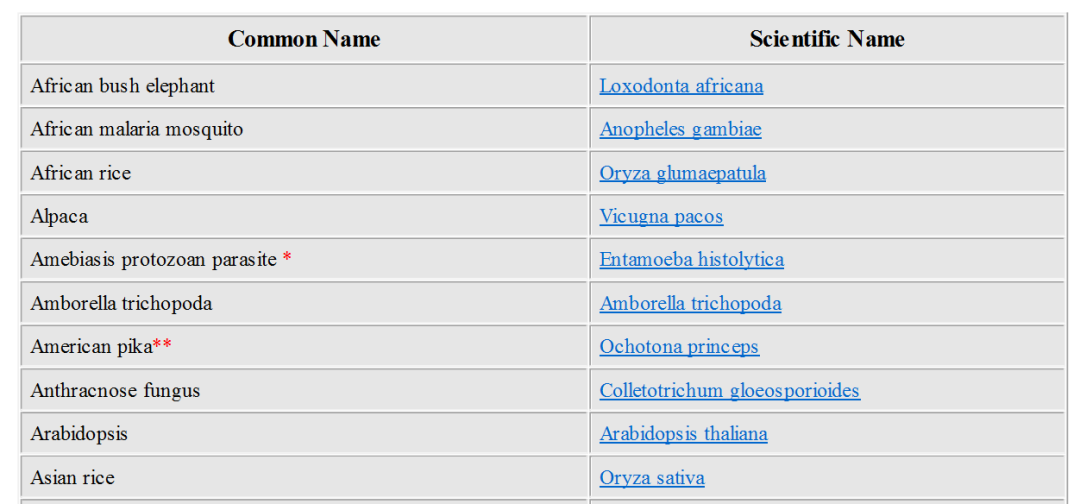Viewport: 1080px width, 504px height.
Task: Open the Oryza sativa link
Action: point(652,478)
